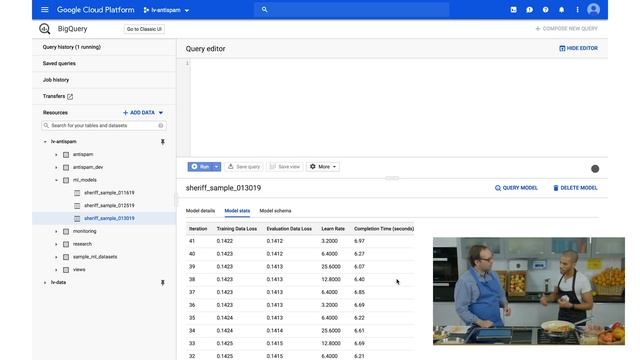Click the presenter video thumbnail
The image size is (640, 360).
[529, 291]
